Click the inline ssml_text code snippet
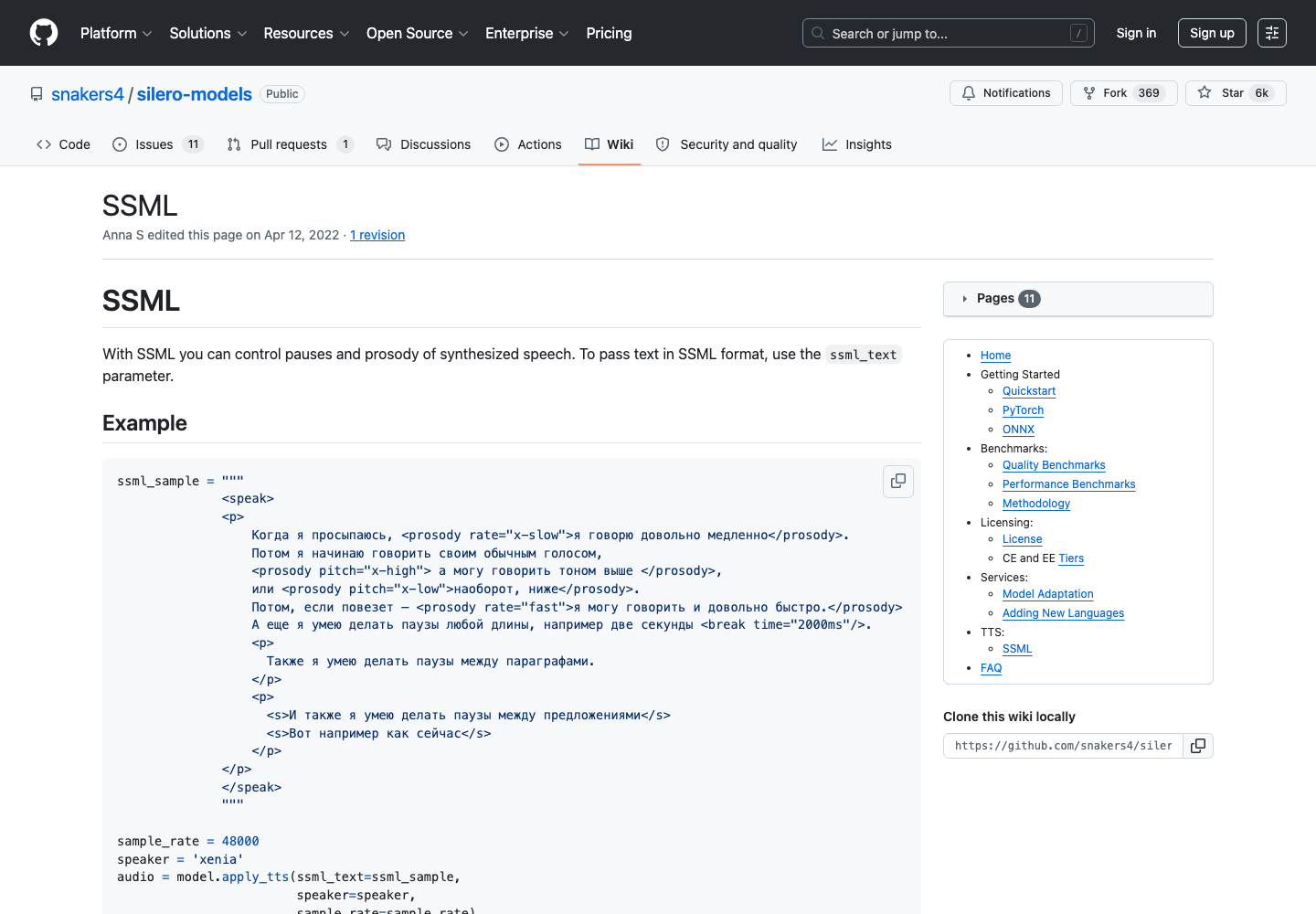The width and height of the screenshot is (1316, 914). pos(863,355)
